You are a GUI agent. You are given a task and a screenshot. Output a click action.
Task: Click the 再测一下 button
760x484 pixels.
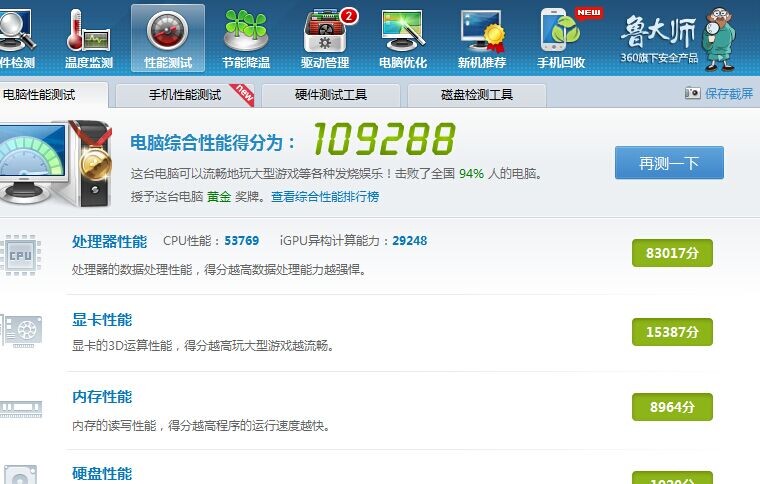tap(669, 163)
